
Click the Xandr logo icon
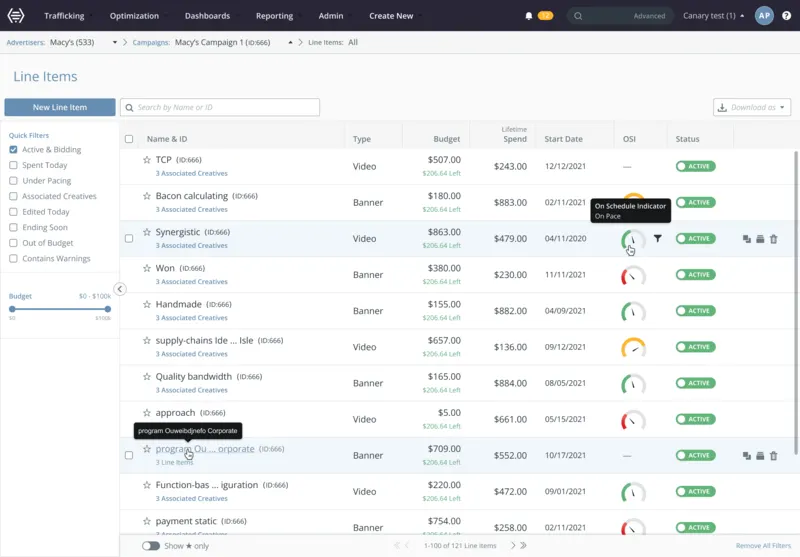pyautogui.click(x=16, y=16)
